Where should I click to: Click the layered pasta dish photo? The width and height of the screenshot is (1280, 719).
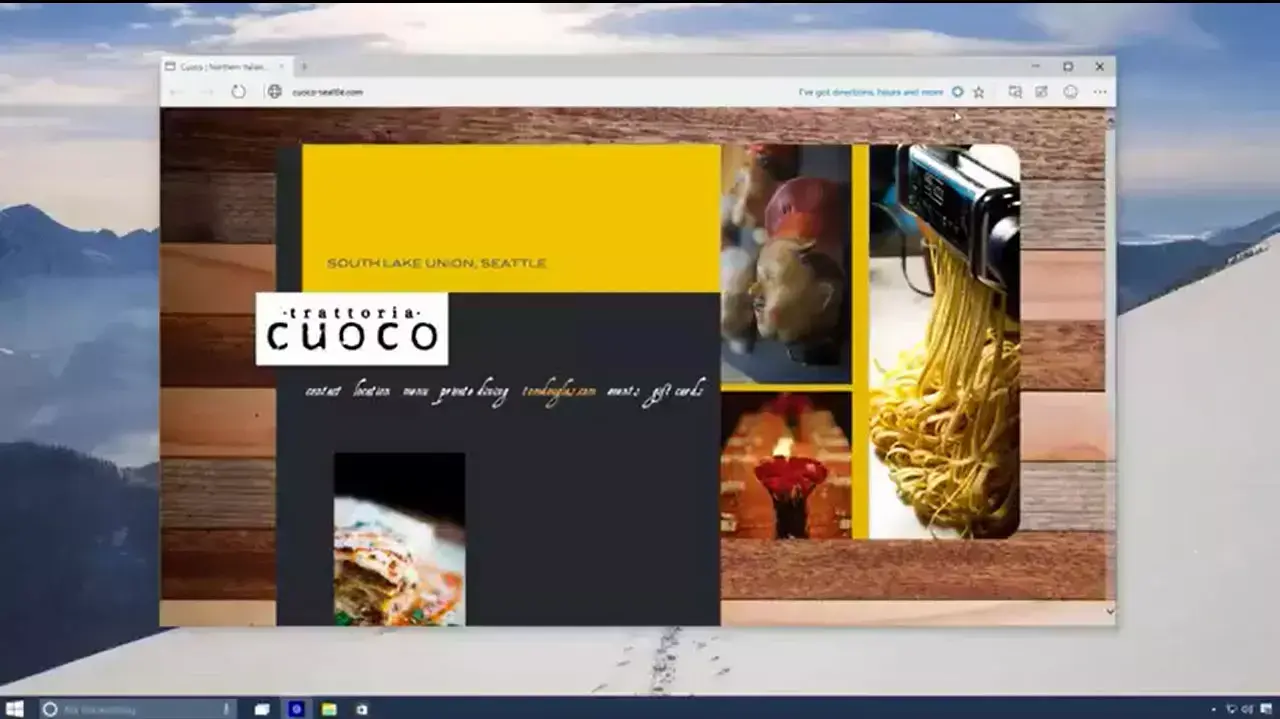coord(399,539)
